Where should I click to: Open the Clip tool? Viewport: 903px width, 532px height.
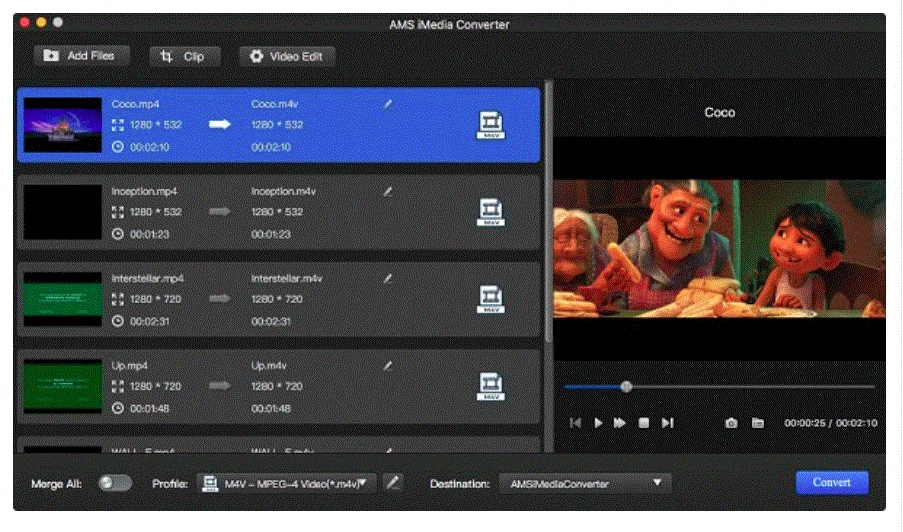[185, 56]
